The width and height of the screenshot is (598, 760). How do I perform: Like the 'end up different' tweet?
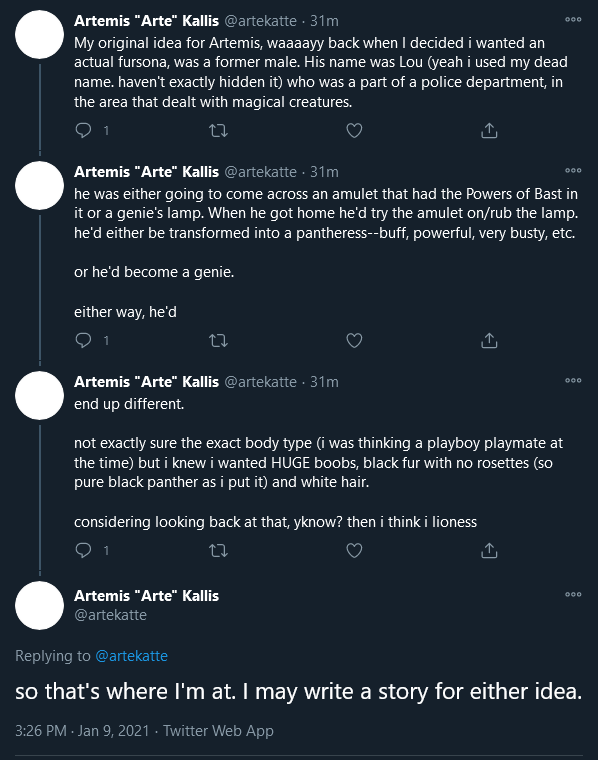(354, 551)
